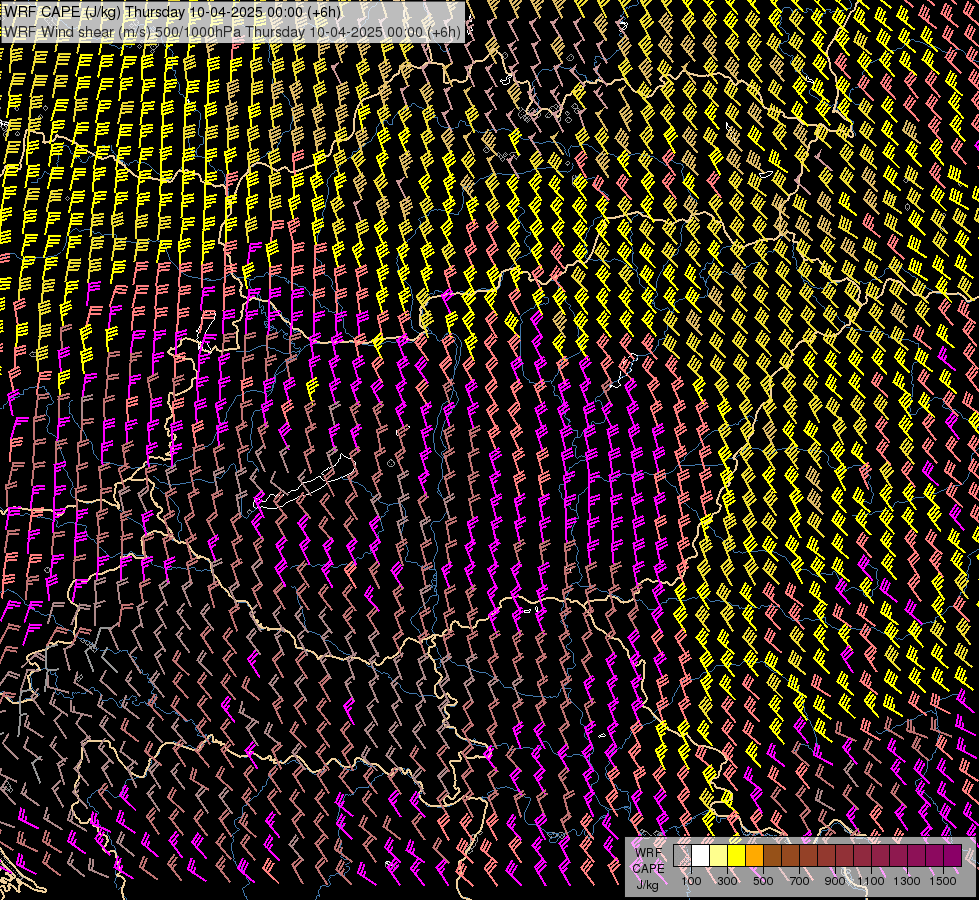Select the bright yellow 300–400 CAPE swatch

click(x=737, y=855)
